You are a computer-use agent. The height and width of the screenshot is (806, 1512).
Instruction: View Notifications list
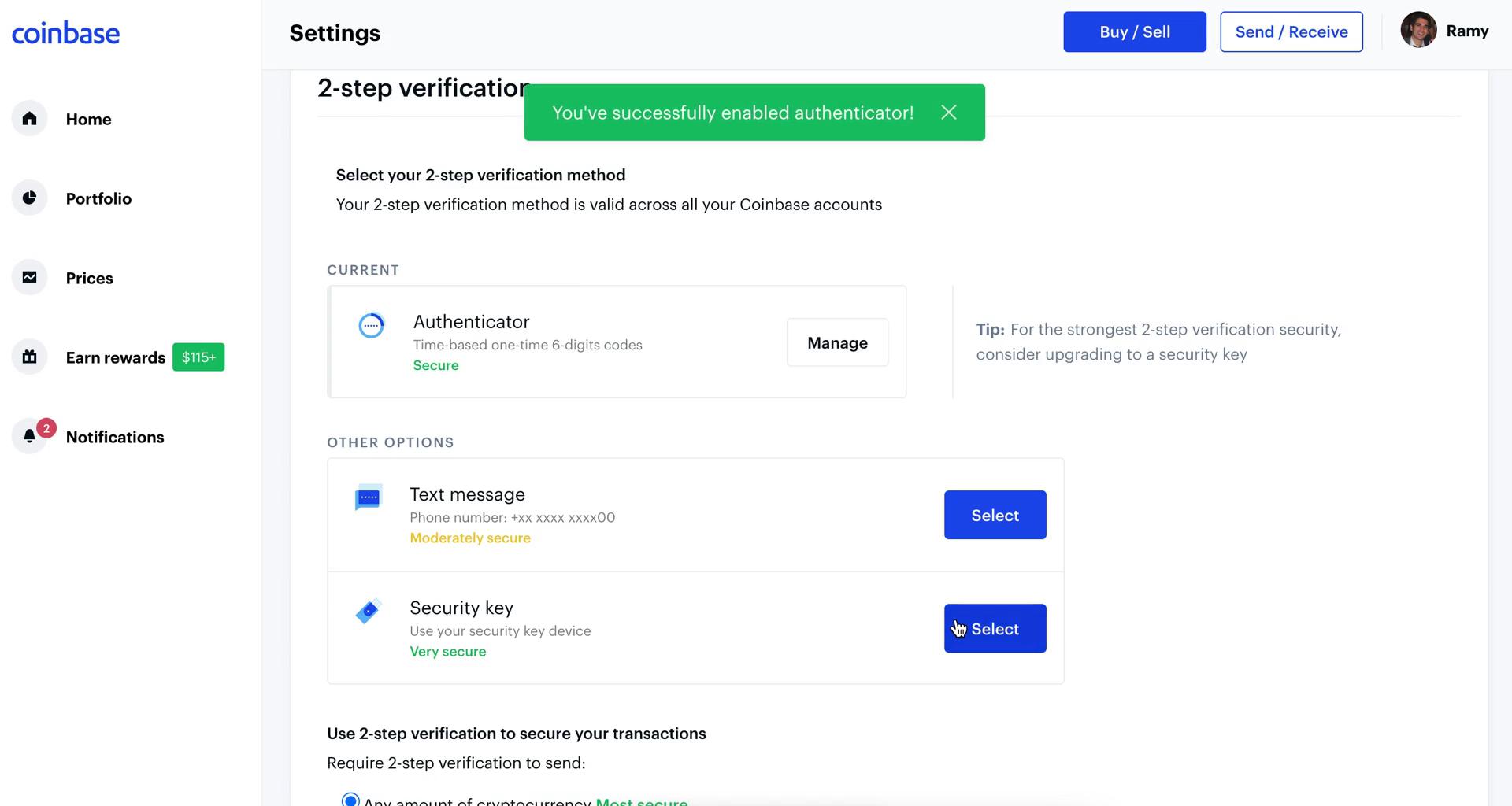coord(115,438)
